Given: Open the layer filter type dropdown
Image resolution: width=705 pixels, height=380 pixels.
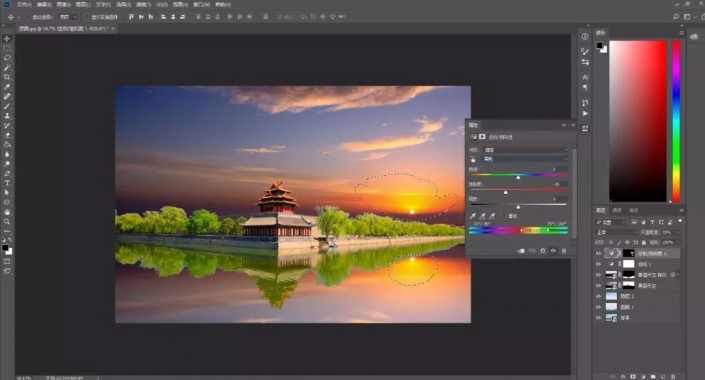Looking at the screenshot, I should 611,222.
